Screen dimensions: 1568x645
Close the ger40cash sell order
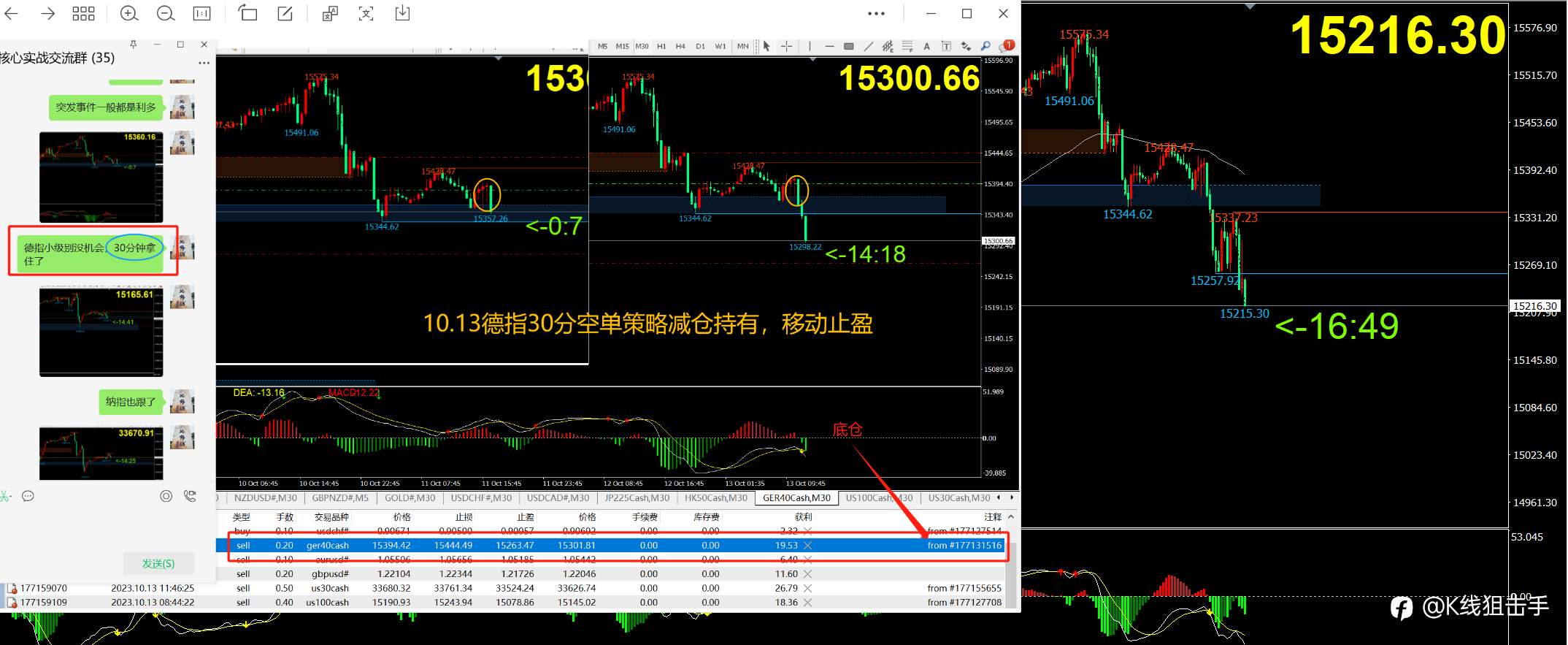[x=807, y=546]
